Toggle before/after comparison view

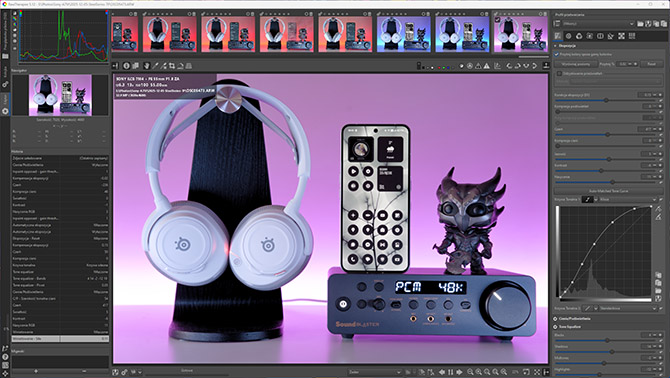[135, 66]
